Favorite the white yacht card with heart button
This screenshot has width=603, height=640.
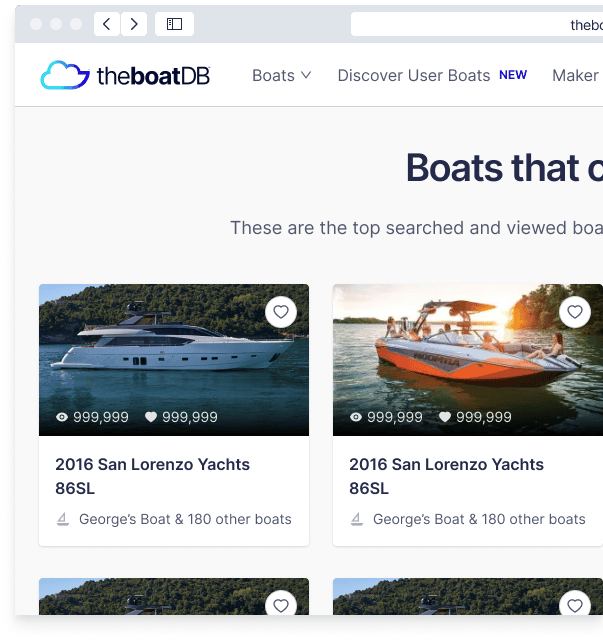pyautogui.click(x=281, y=312)
